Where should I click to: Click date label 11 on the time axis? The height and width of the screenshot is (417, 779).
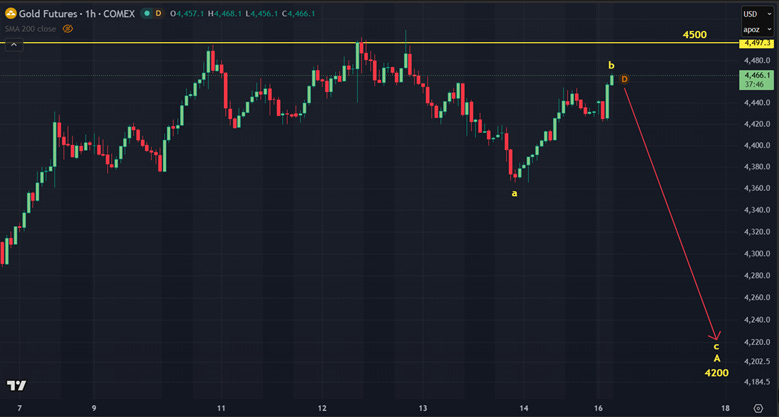pyautogui.click(x=221, y=409)
